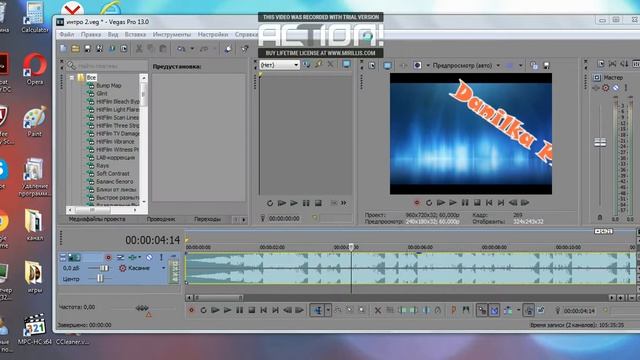Switch to Переходы tab
Image resolution: width=640 pixels, height=360 pixels.
click(x=207, y=219)
